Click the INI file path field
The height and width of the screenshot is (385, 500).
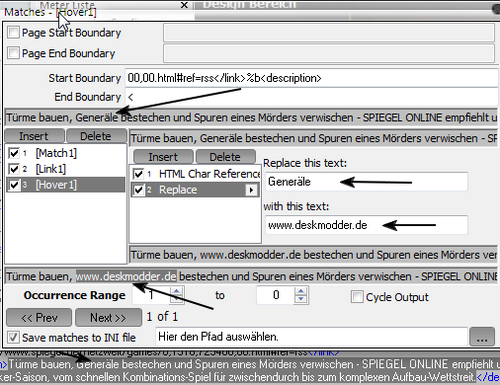311,337
